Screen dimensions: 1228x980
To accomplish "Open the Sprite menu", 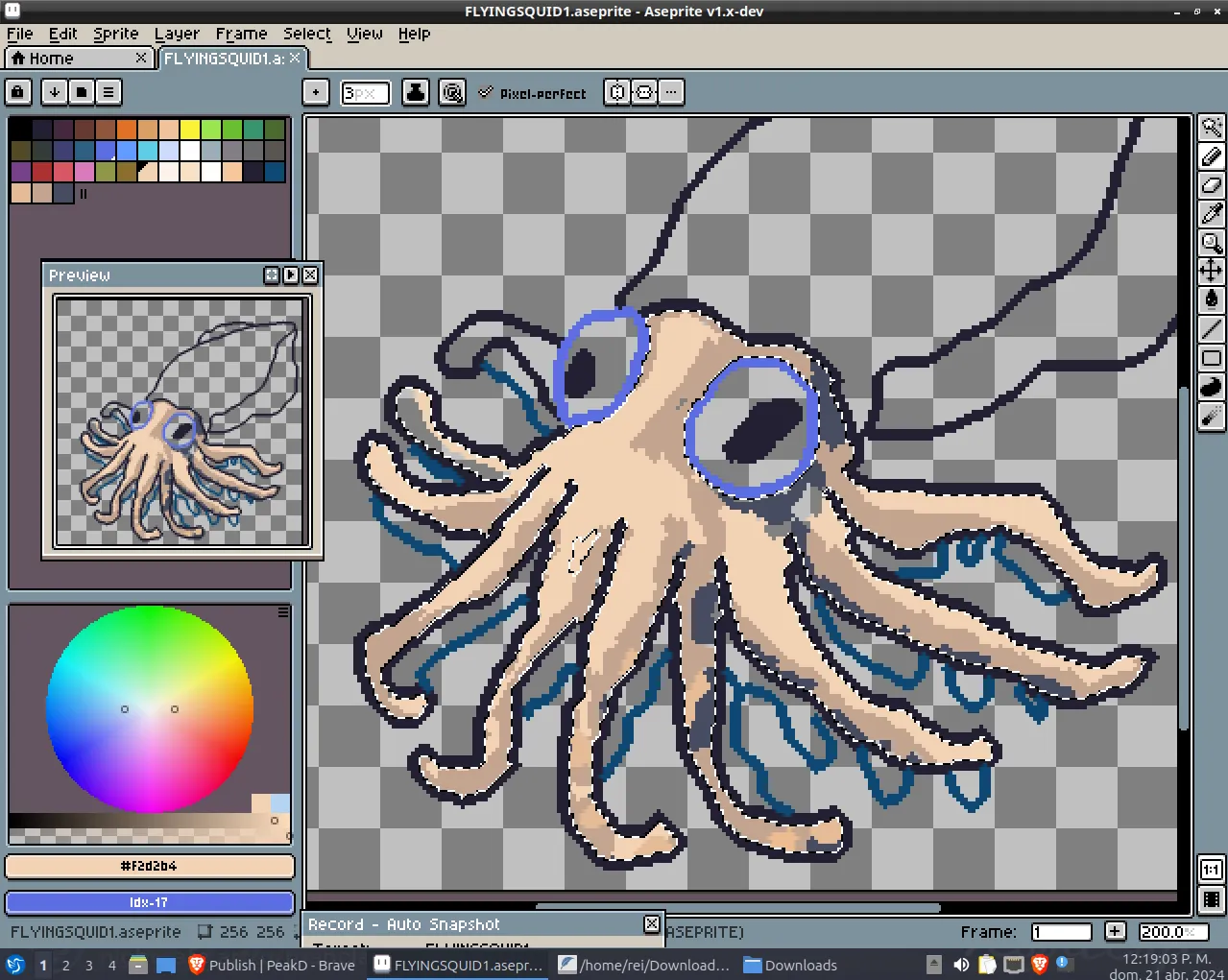I will pyautogui.click(x=116, y=34).
